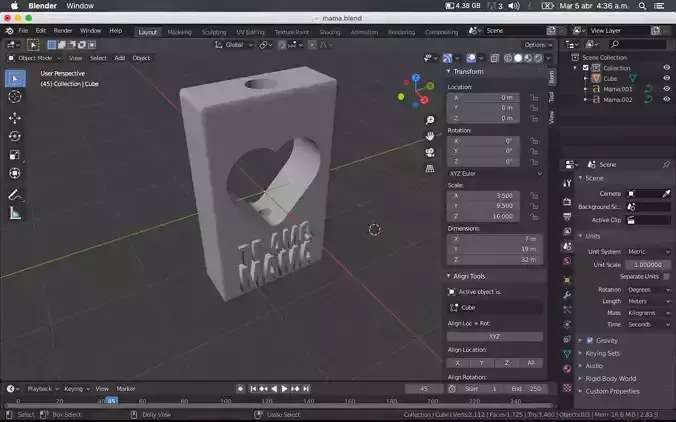The image size is (676, 422).
Task: Click the Play animation button
Action: 285,388
